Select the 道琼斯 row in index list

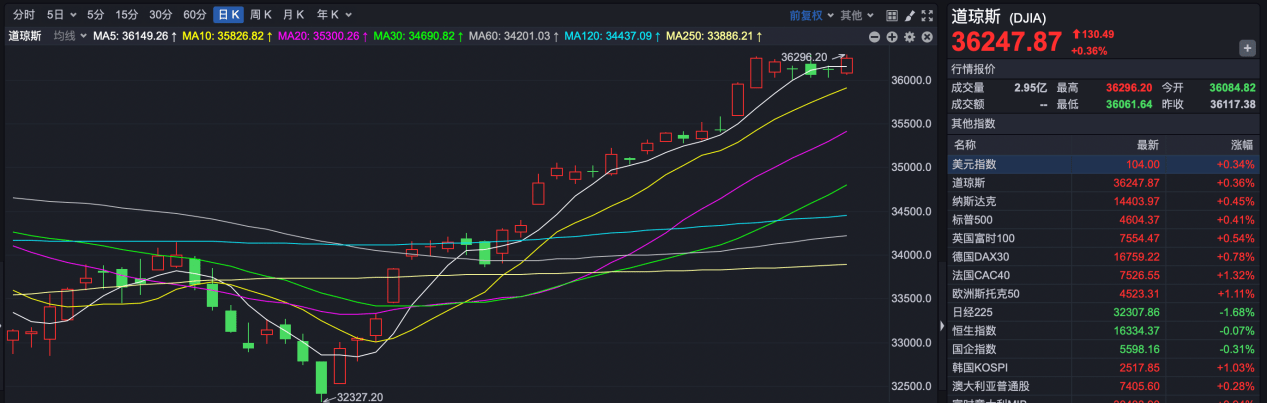click(1105, 183)
